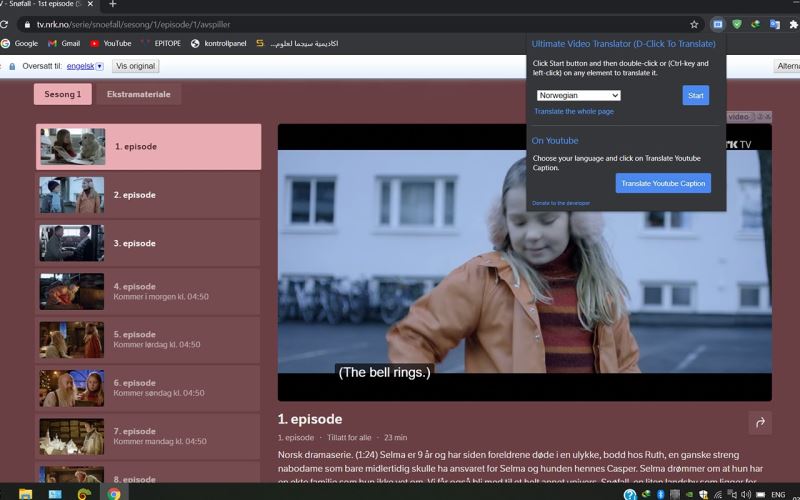
Task: Select 1. episode in the list
Action: coord(148,146)
